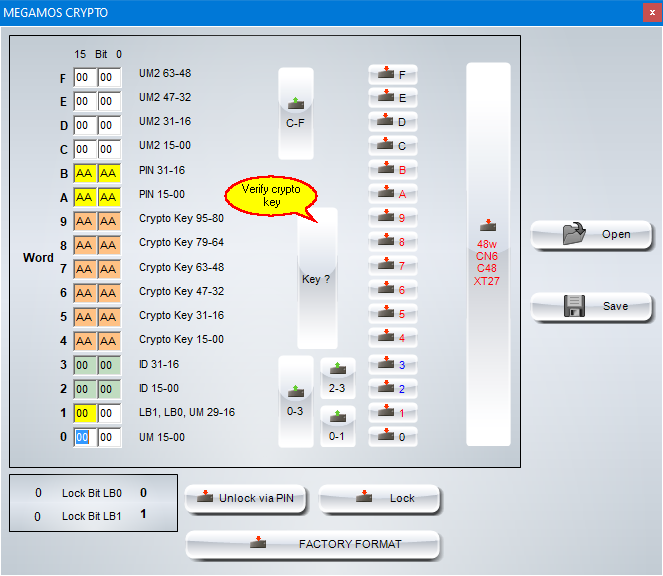663x576 pixels.
Task: Select Crypto Key 15-00 low byte
Action: pos(110,341)
